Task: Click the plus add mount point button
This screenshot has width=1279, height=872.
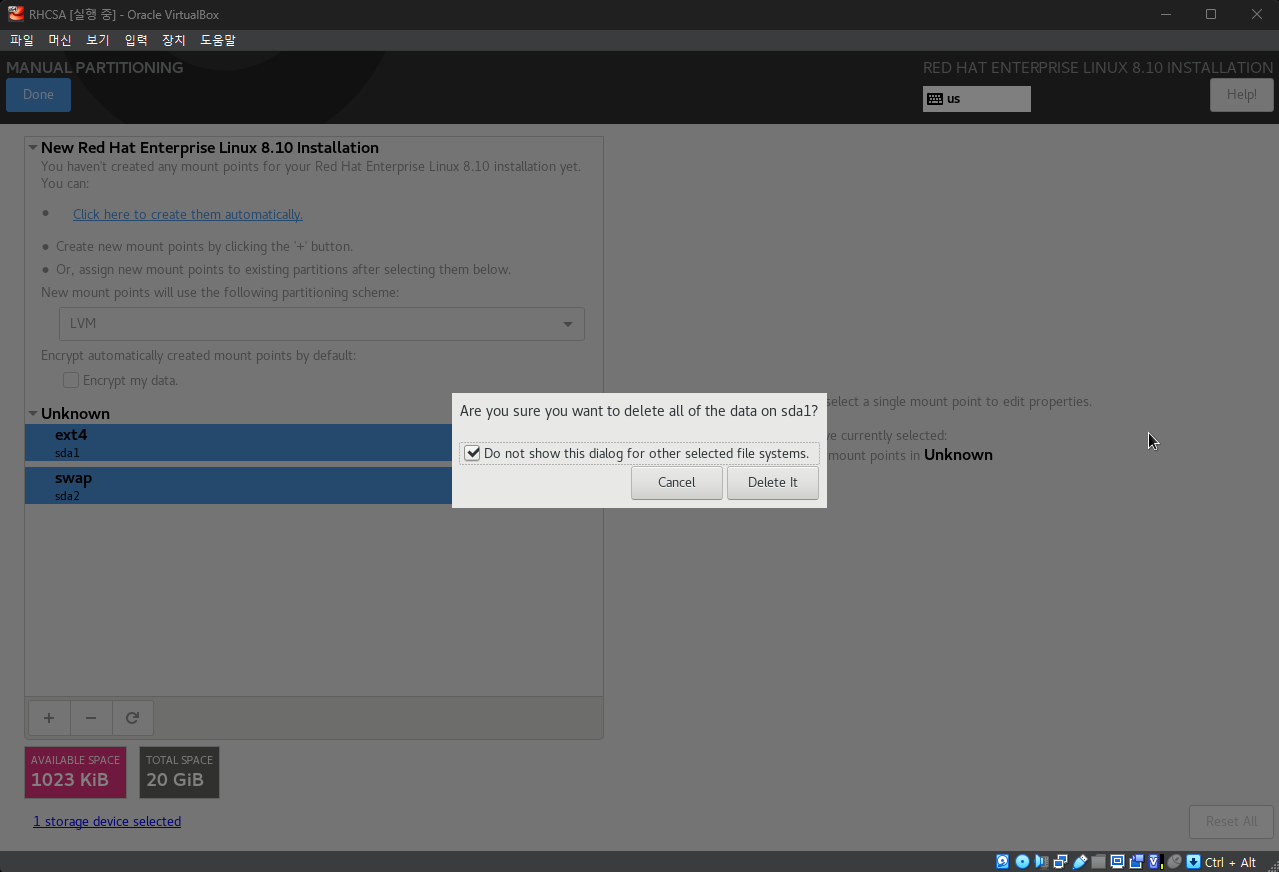Action: pyautogui.click(x=49, y=718)
